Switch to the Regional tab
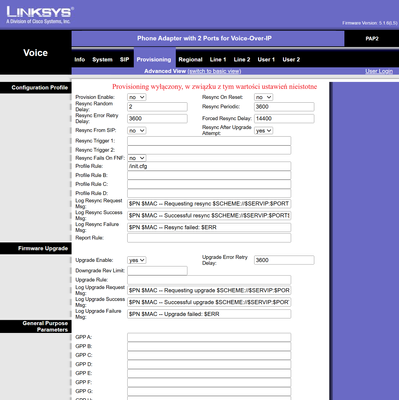 coord(190,59)
